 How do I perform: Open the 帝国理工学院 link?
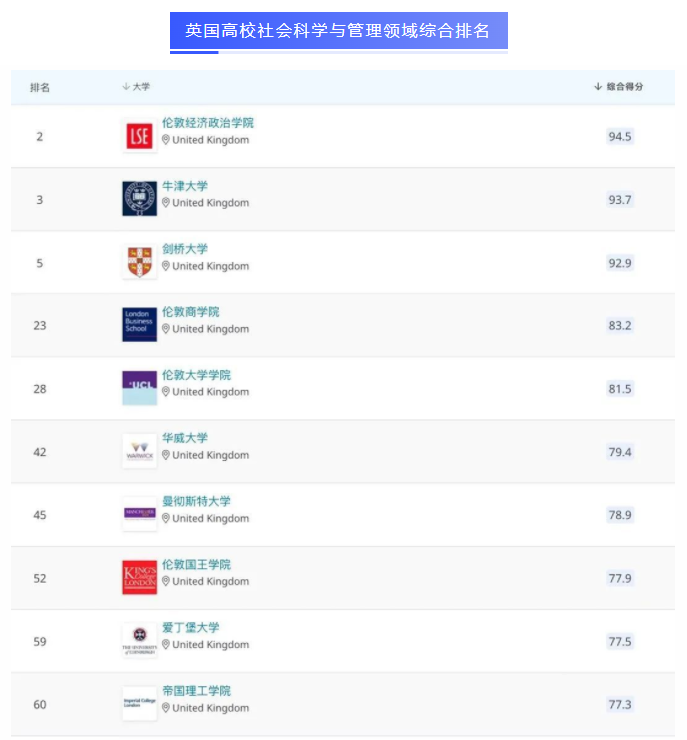point(196,690)
